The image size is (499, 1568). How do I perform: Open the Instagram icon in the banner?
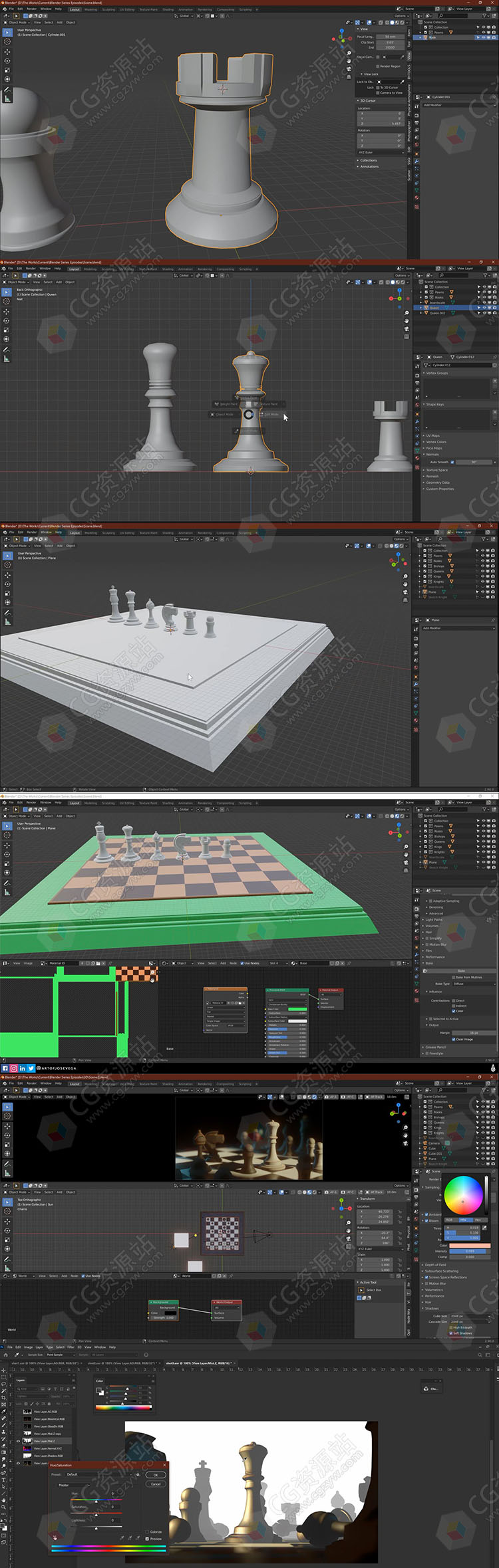click(13, 1068)
